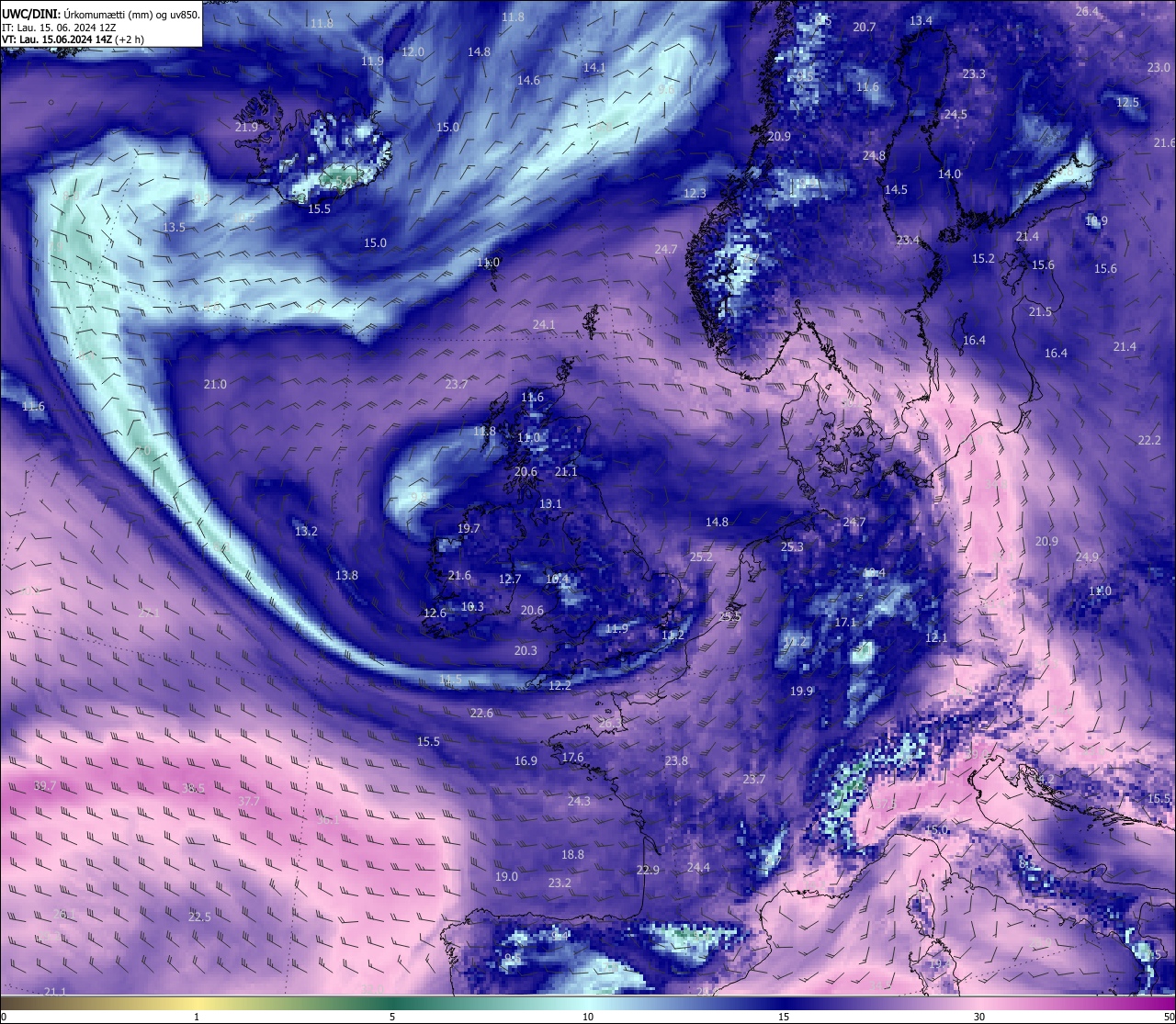
Task: Click the 12.0 value north of Iceland
Action: 413,51
